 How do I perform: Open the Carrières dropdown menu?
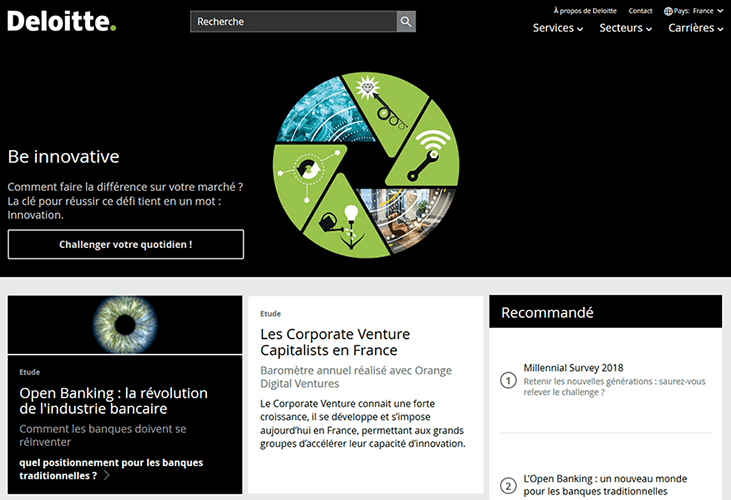point(696,28)
